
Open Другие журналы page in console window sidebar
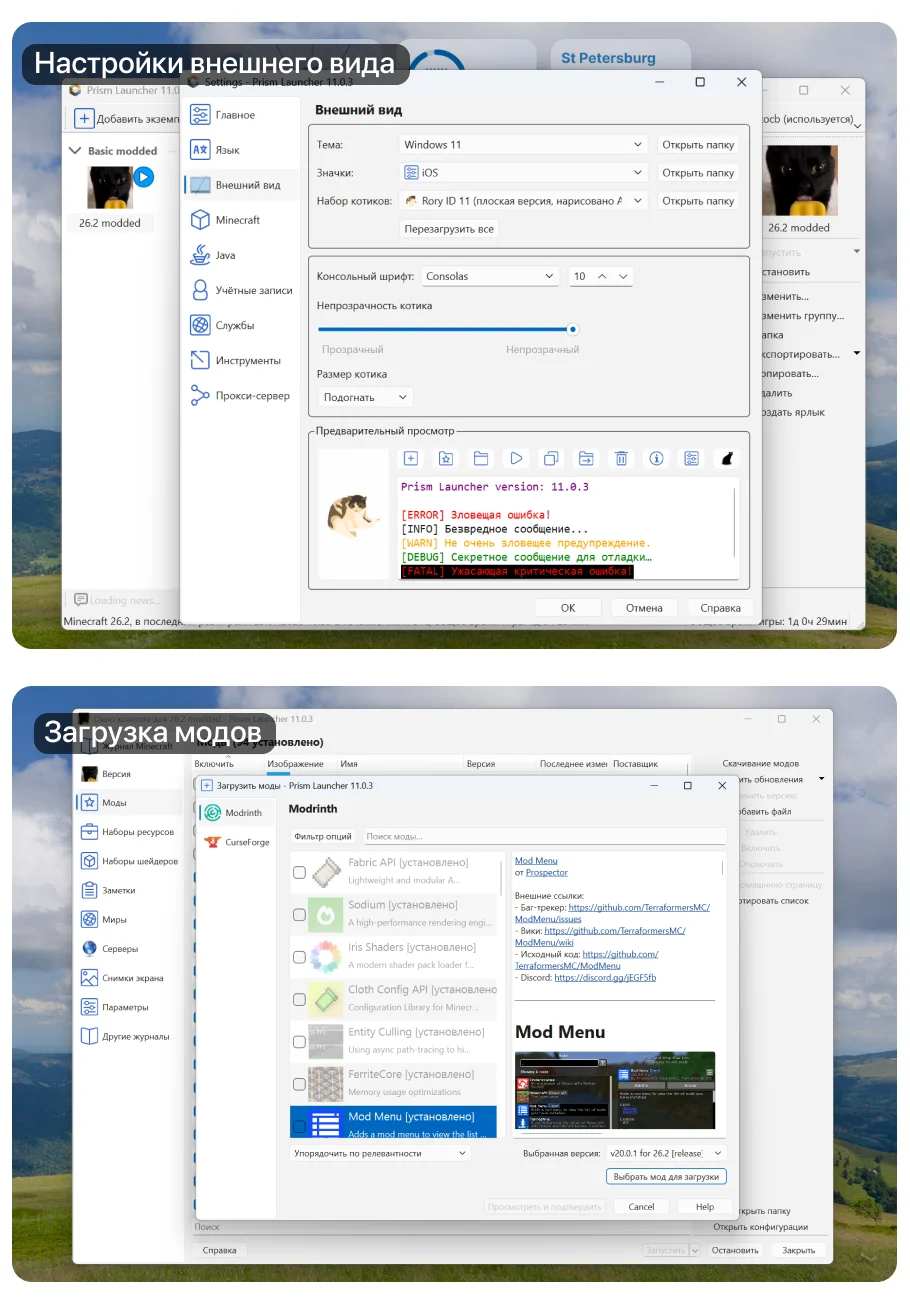(130, 1037)
